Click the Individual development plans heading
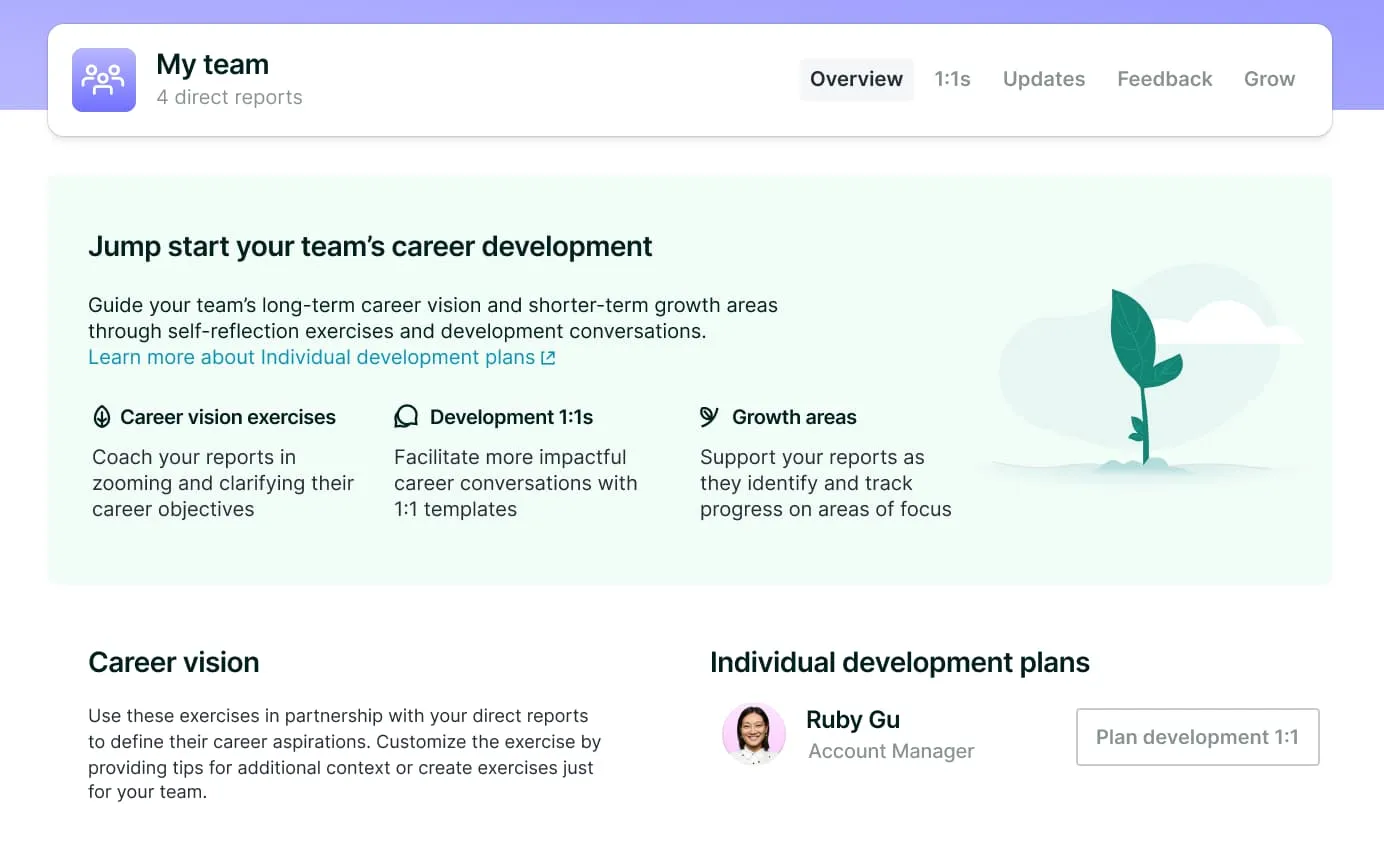Image resolution: width=1384 pixels, height=856 pixels. 899,662
